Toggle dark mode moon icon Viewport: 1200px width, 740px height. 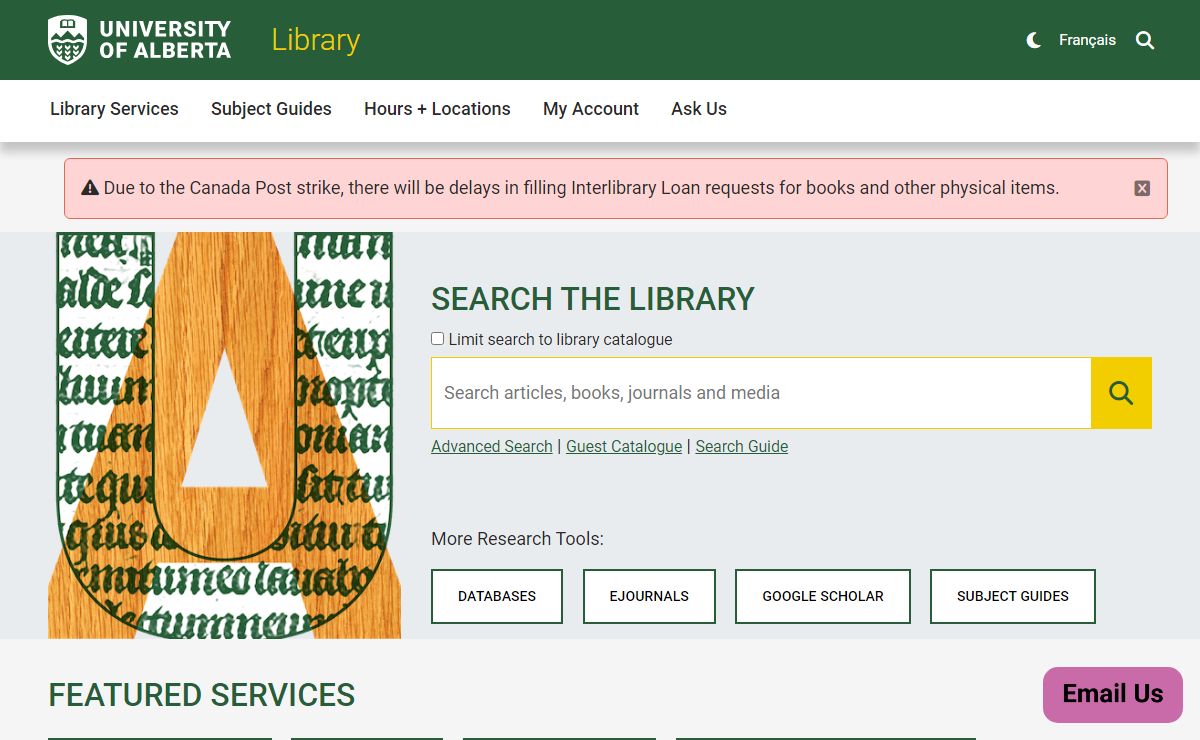[x=1034, y=40]
